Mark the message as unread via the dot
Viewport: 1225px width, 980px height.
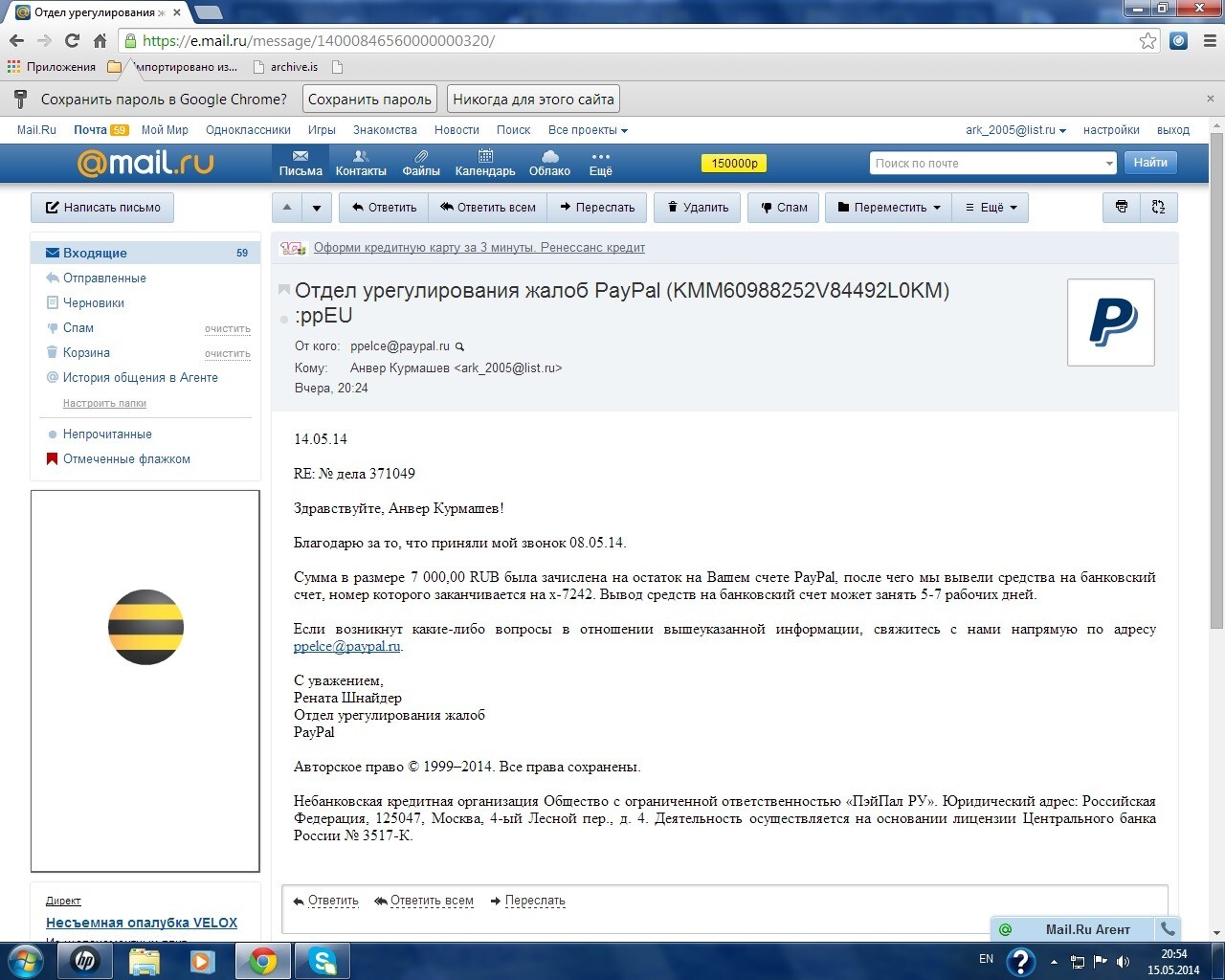[284, 319]
